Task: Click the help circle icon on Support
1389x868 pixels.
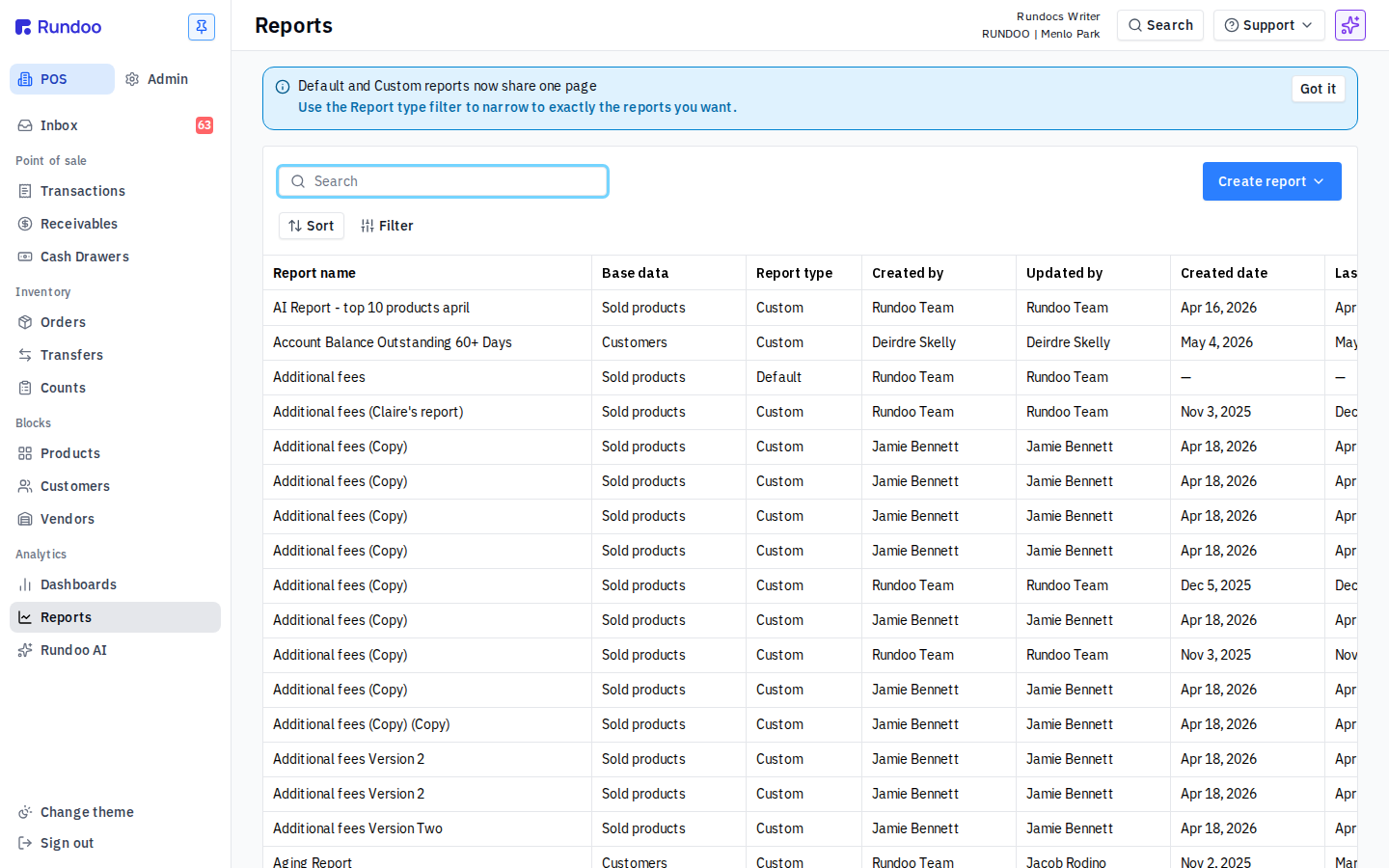Action: pyautogui.click(x=1232, y=25)
